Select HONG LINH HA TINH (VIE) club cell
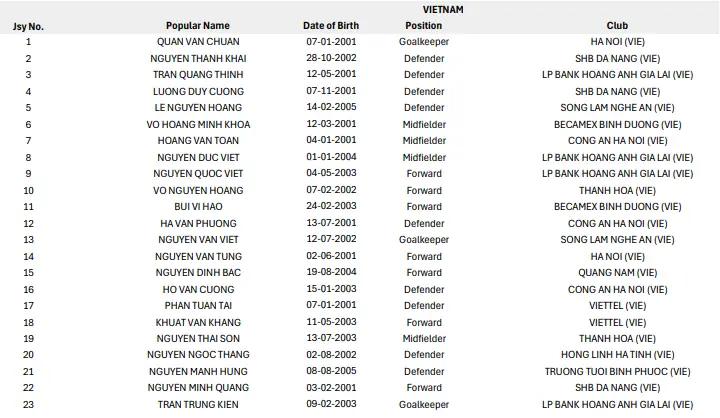This screenshot has width=720, height=418. [x=617, y=355]
